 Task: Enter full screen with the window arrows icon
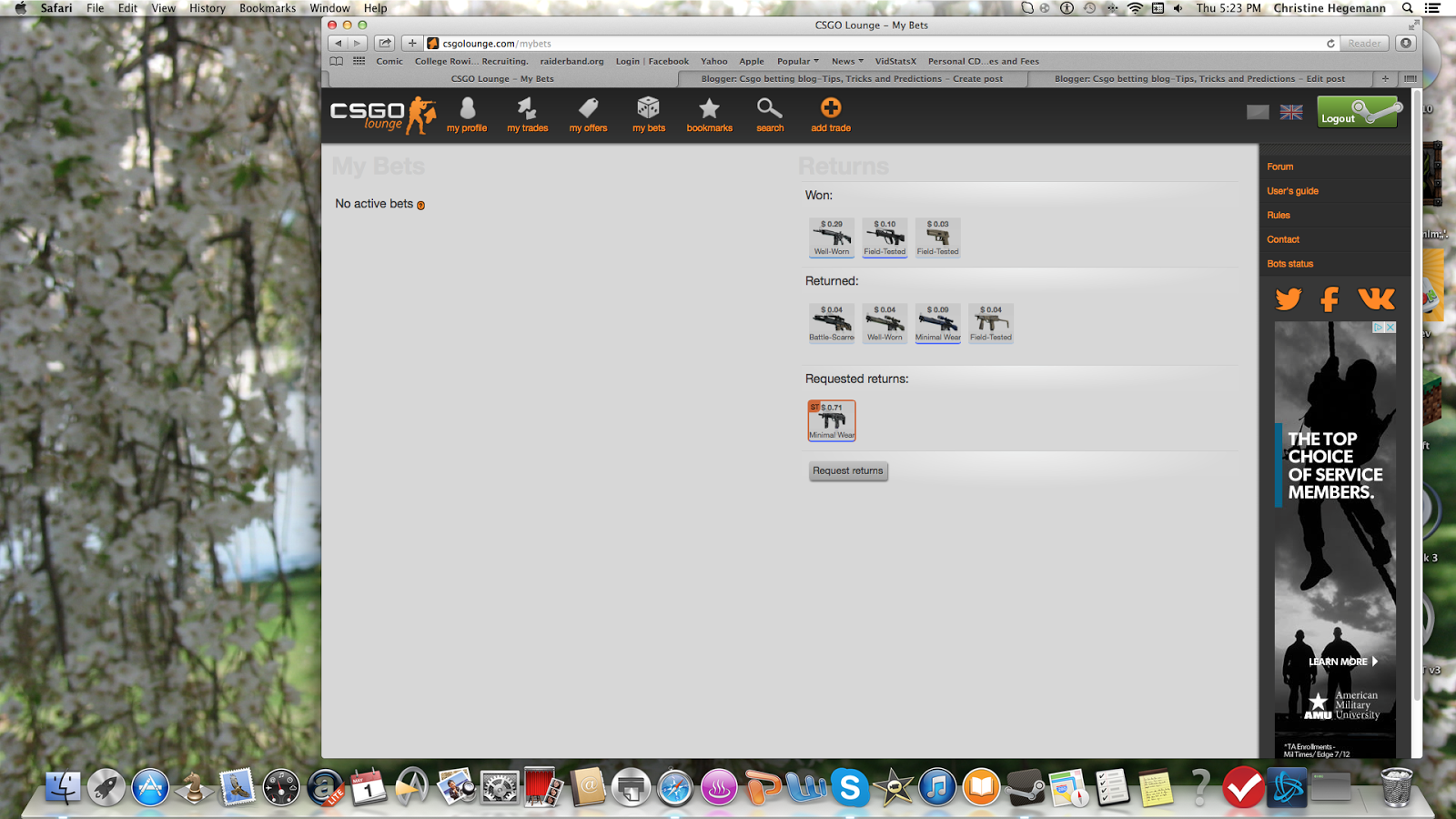point(1413,25)
